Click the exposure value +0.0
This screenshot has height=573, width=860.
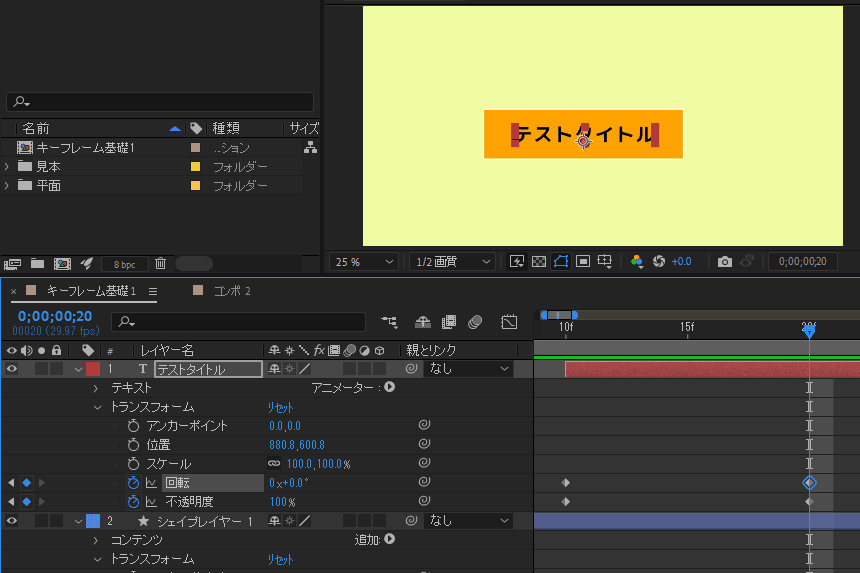tap(681, 262)
